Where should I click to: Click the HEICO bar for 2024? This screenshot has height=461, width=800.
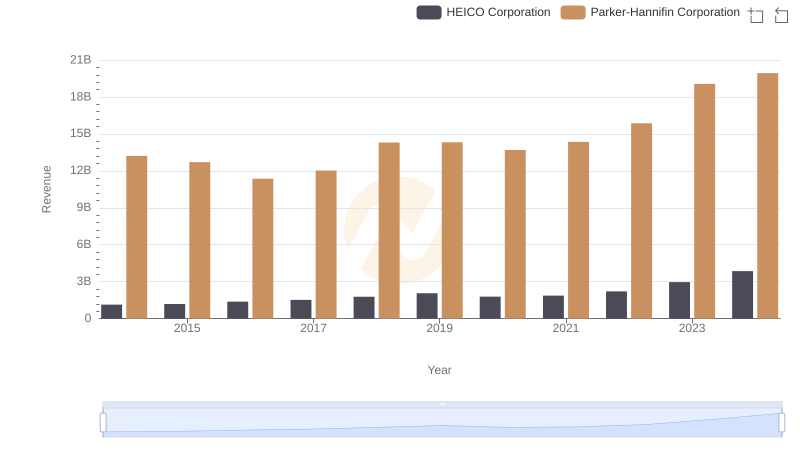tap(742, 295)
